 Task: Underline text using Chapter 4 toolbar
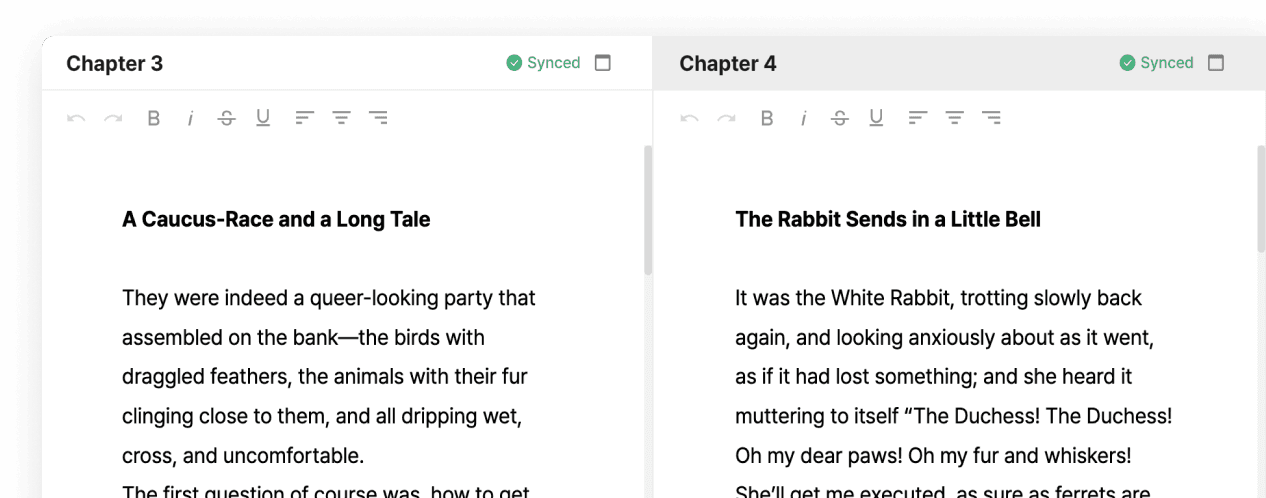876,118
